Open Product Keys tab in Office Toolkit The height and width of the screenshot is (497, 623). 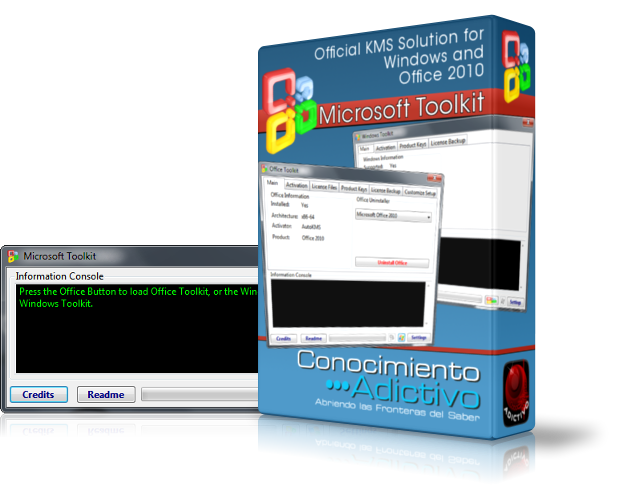point(354,189)
